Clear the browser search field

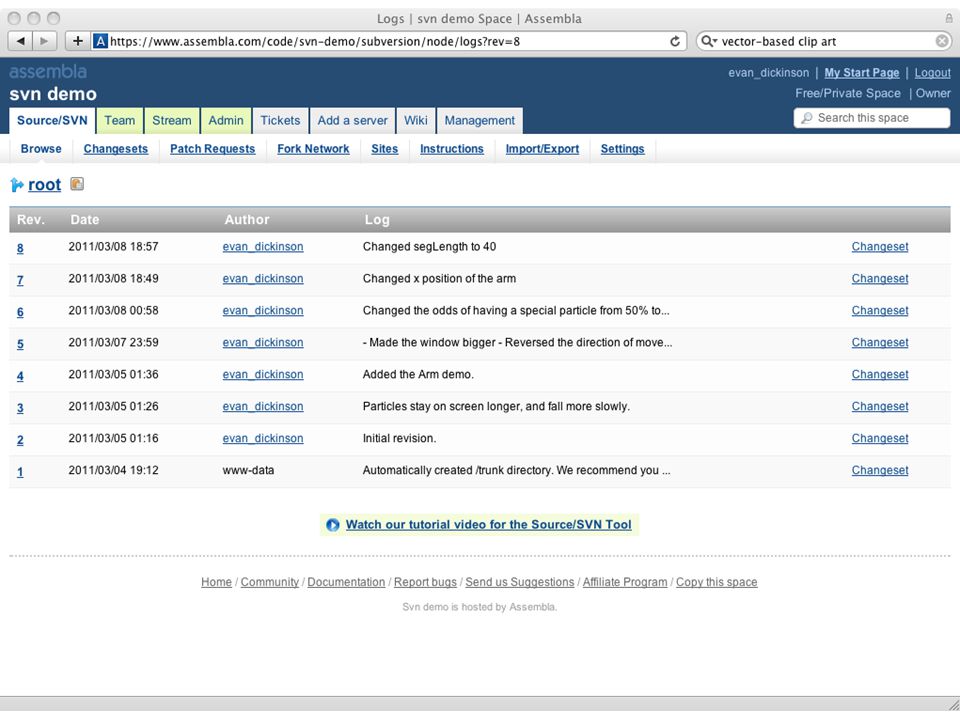click(x=942, y=41)
